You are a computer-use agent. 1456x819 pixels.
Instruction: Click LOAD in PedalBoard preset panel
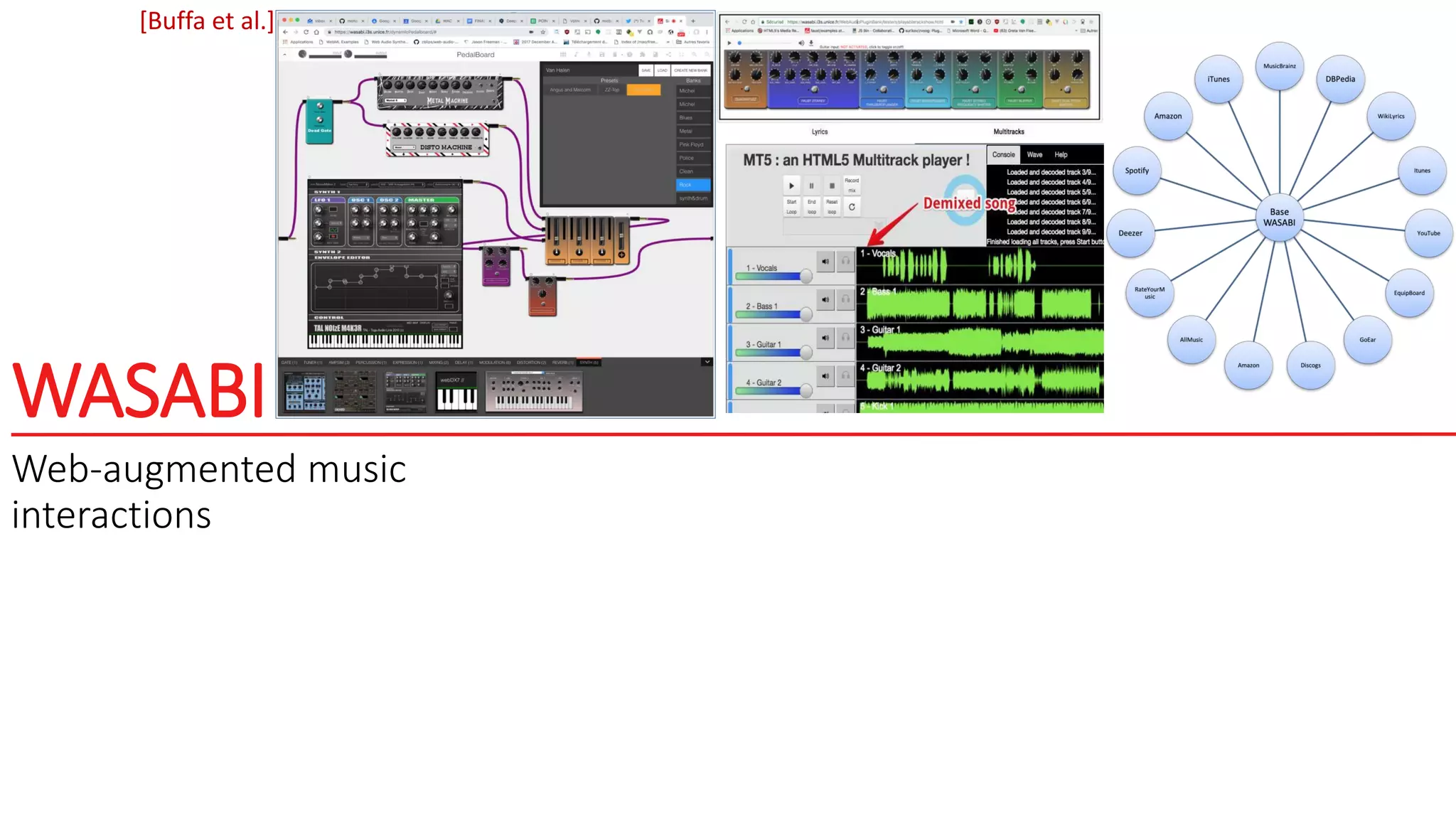click(662, 70)
